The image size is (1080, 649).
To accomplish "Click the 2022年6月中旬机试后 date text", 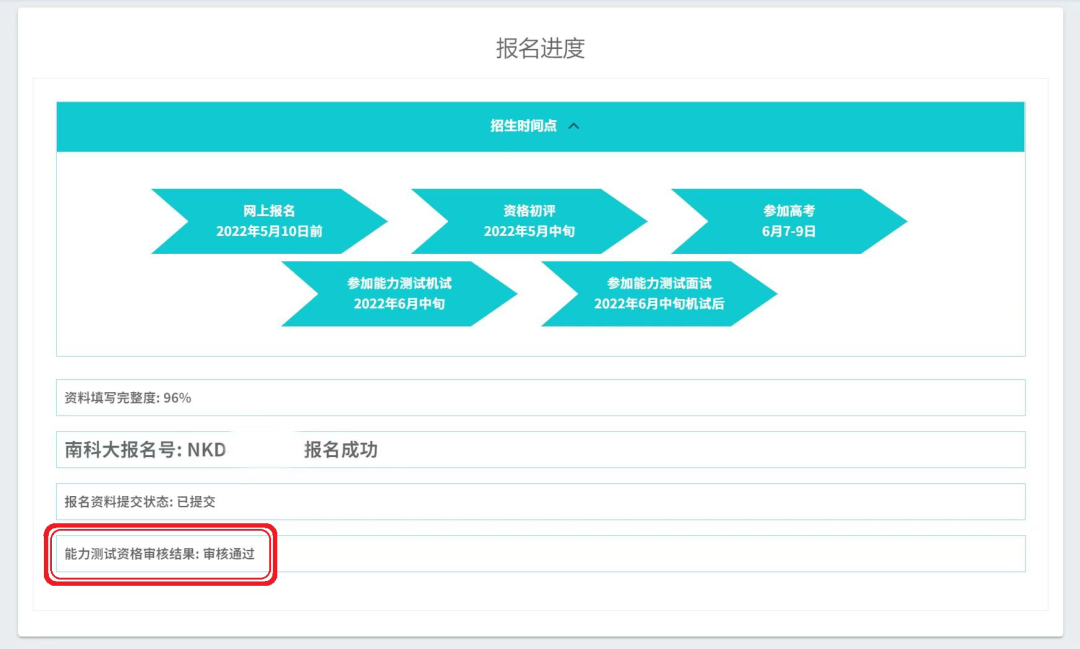I will (x=659, y=303).
